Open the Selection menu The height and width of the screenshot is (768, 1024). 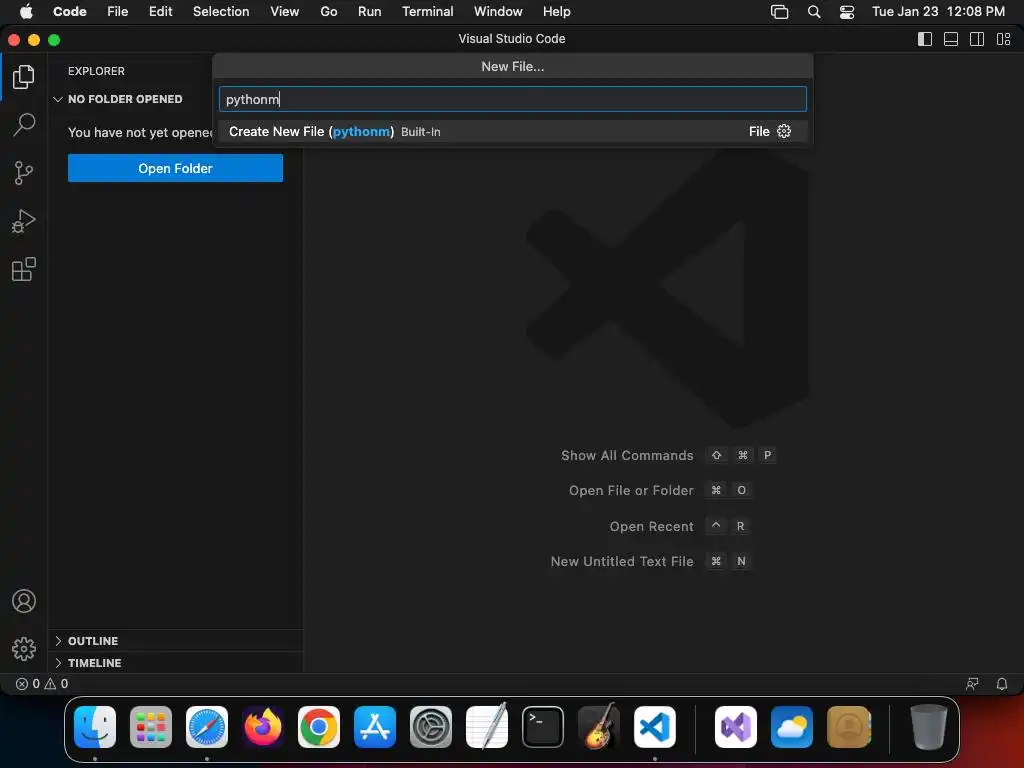point(221,12)
